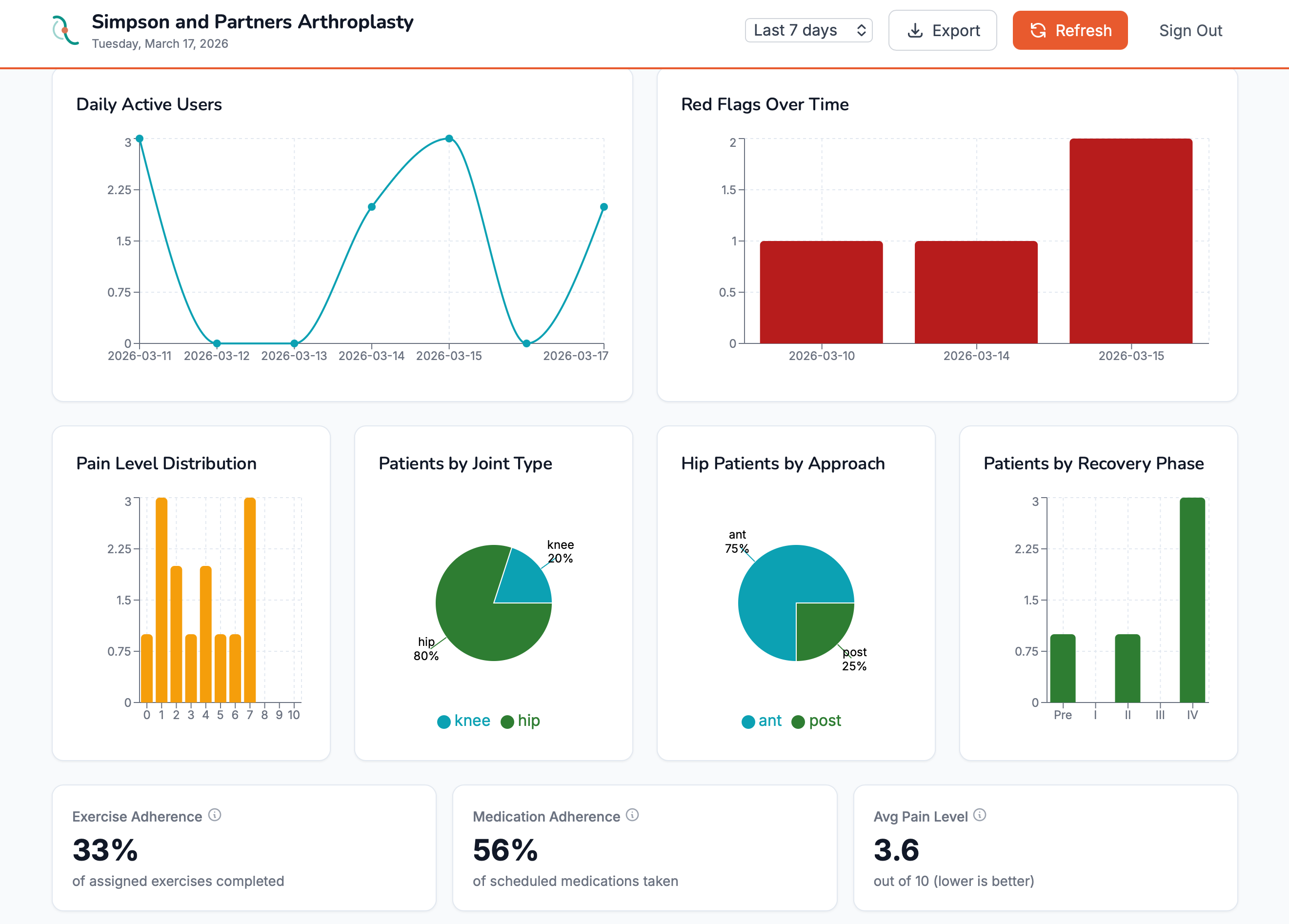Viewport: 1289px width, 924px height.
Task: Click the pain level 7 bar
Action: tap(249, 600)
